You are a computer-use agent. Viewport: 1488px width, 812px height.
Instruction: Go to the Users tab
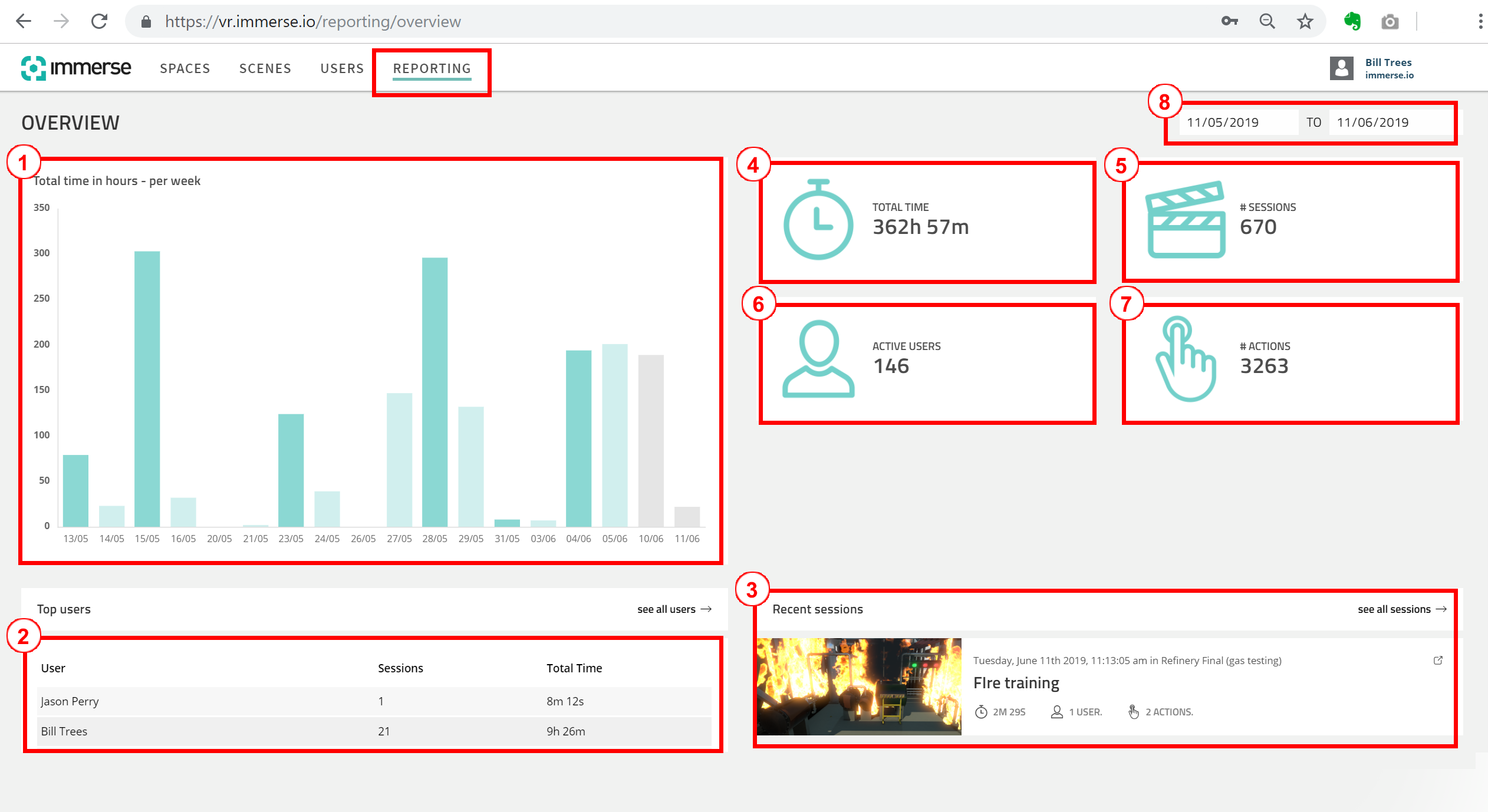click(x=342, y=68)
